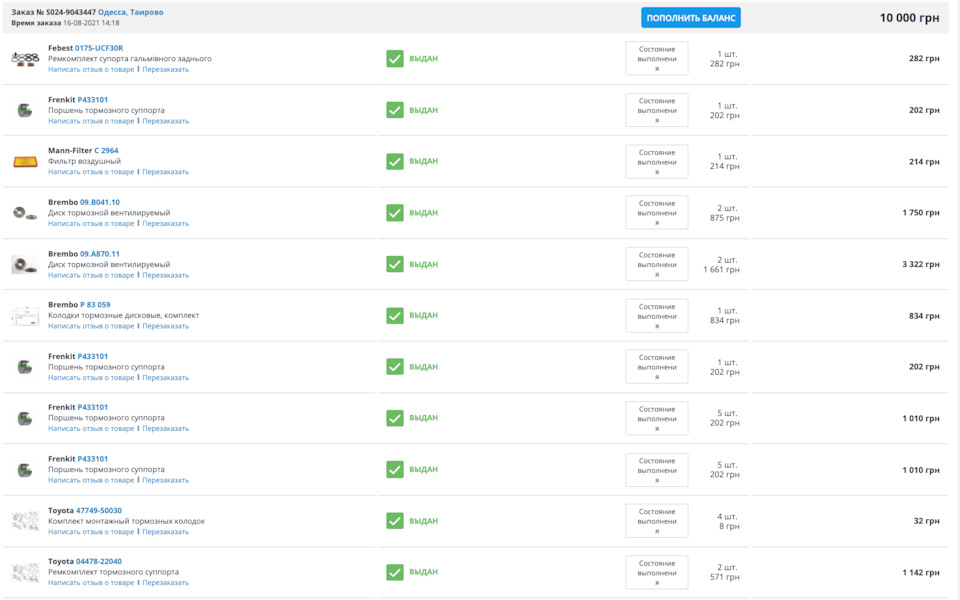Screen dimensions: 960x600
Task: Click Перезаказать for Toyota 04478-22040
Action: coord(165,583)
